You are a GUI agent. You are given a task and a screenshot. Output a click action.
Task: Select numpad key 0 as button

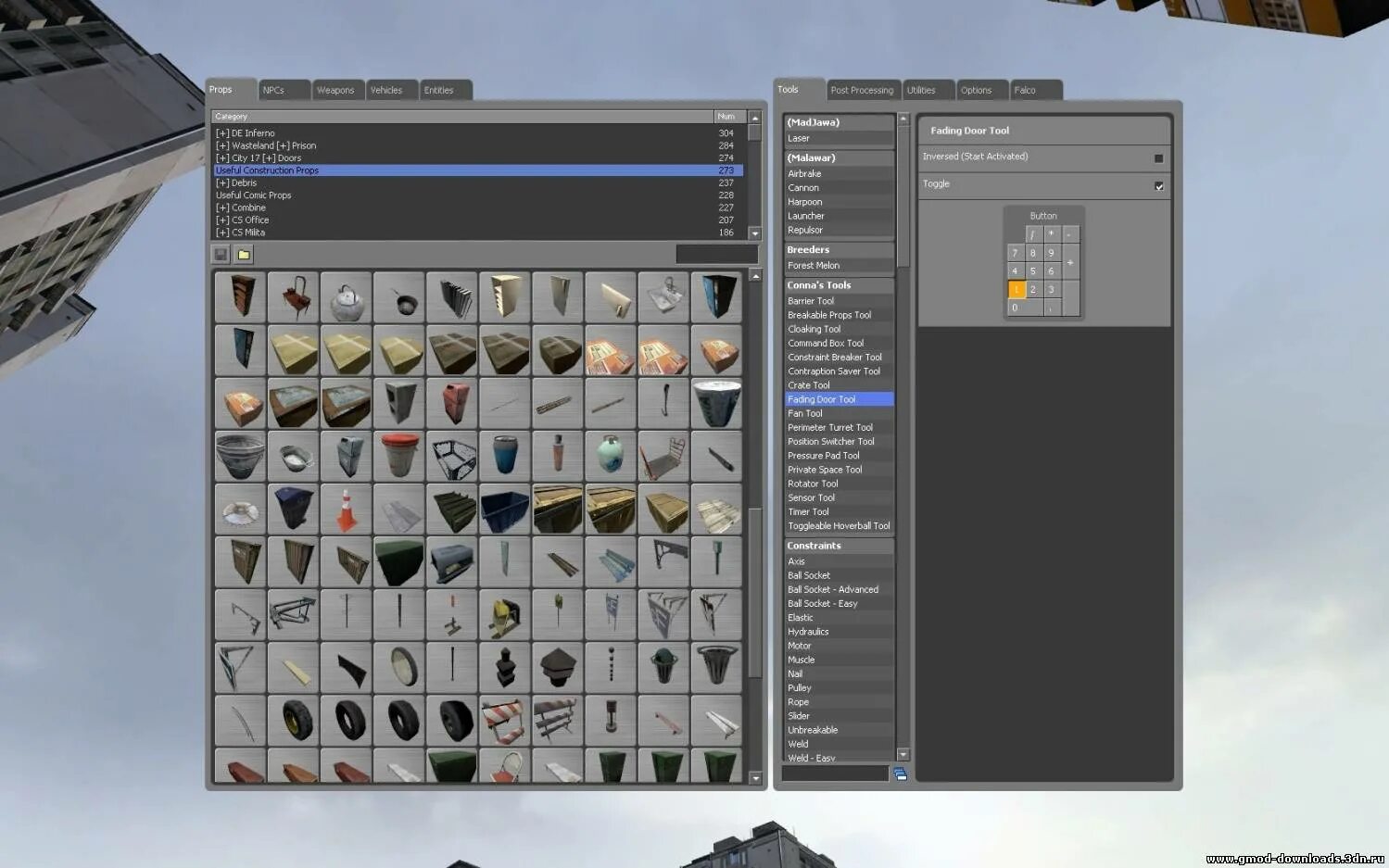click(x=1025, y=308)
